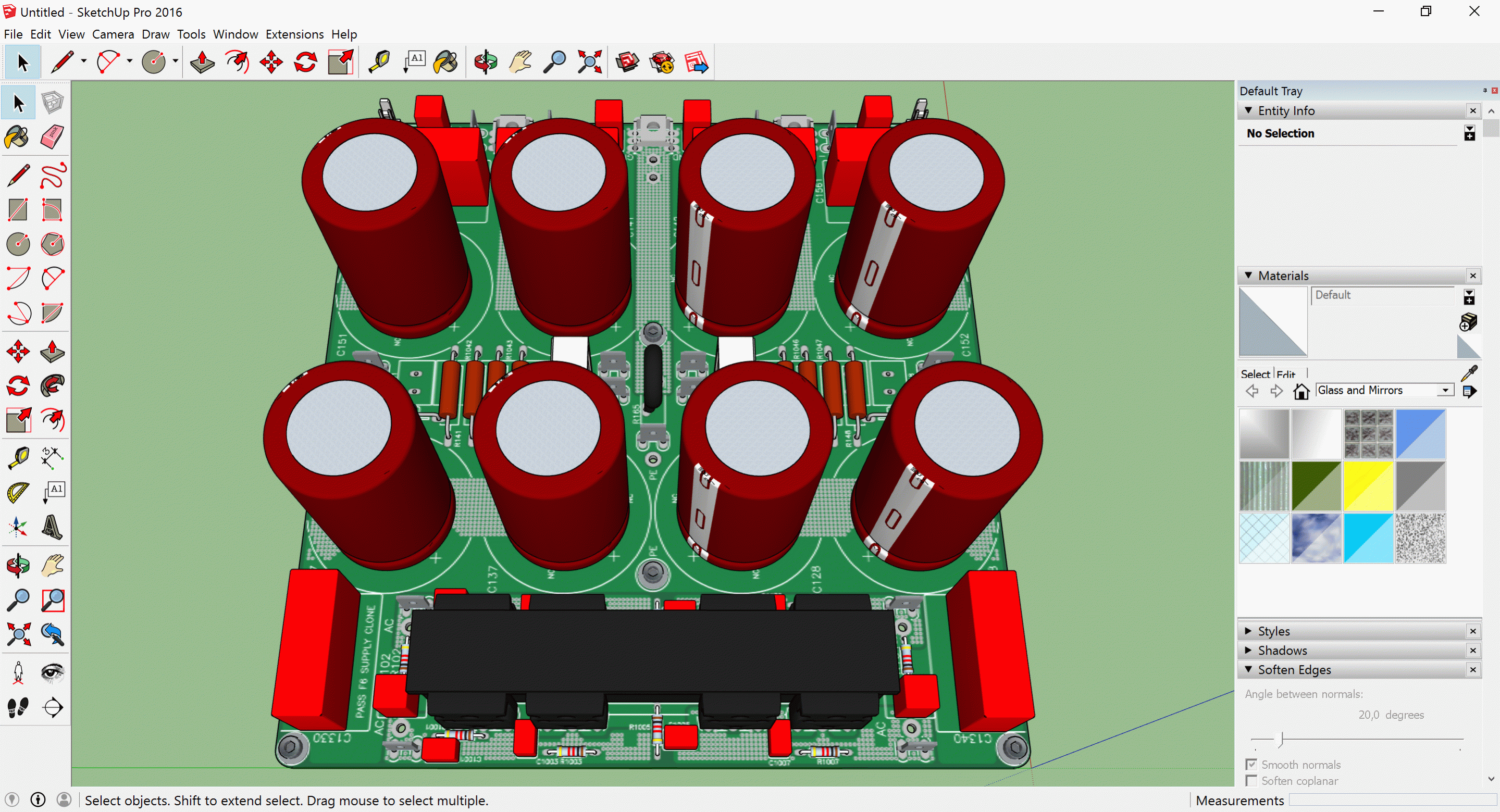
Task: Toggle the Smooth normals checkbox
Action: point(1251,764)
